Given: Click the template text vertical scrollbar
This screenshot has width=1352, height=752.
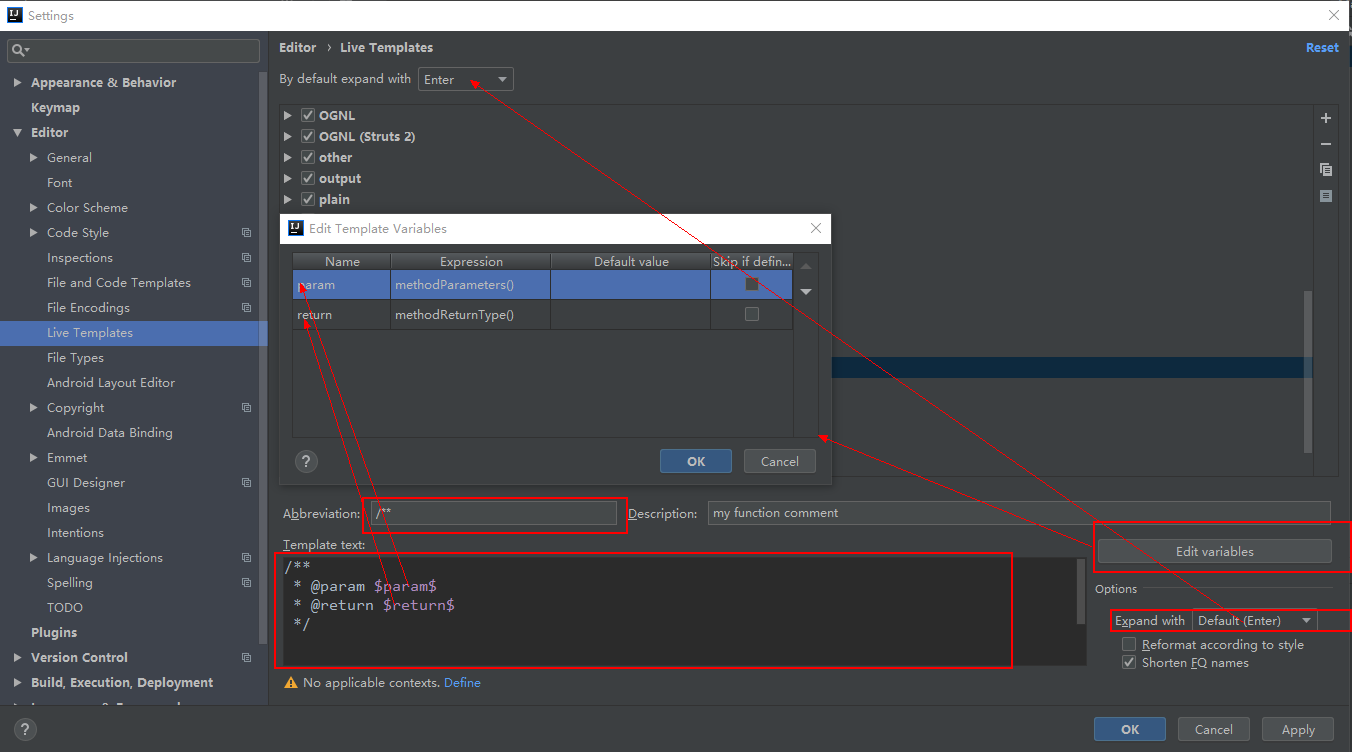Looking at the screenshot, I should point(1081,591).
